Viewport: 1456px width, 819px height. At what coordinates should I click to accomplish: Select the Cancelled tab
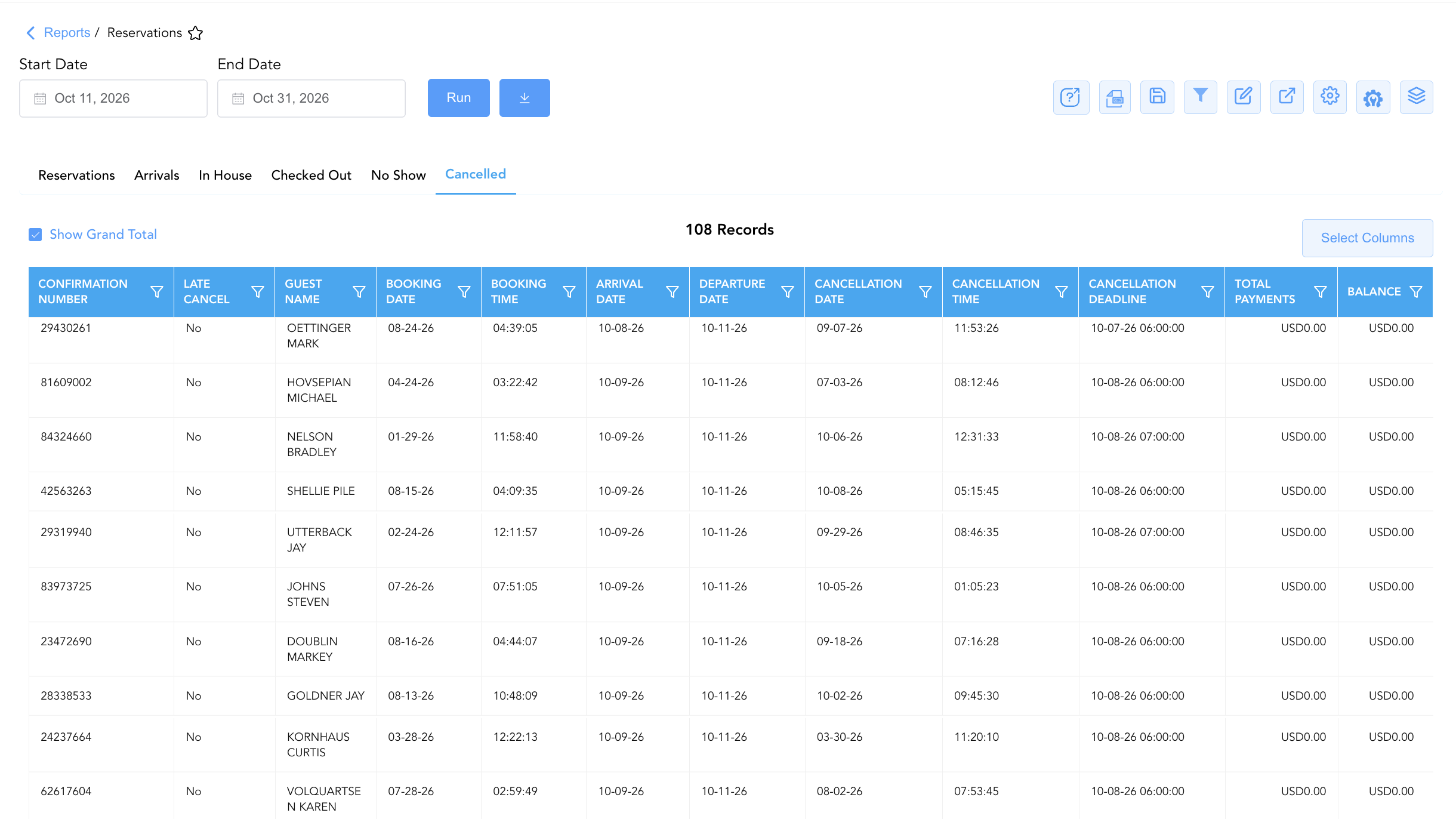(x=476, y=174)
